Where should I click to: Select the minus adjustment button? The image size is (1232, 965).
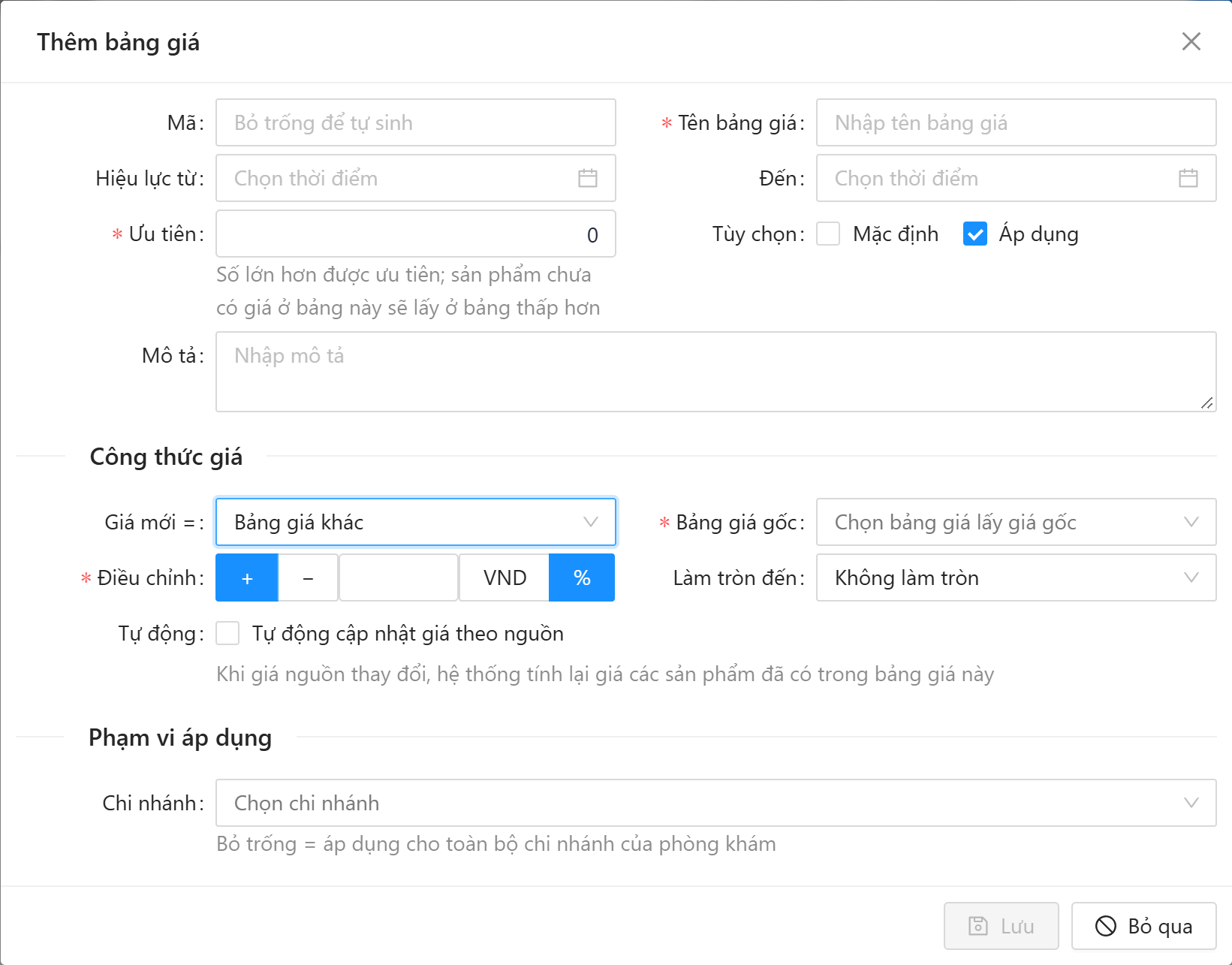tap(308, 577)
